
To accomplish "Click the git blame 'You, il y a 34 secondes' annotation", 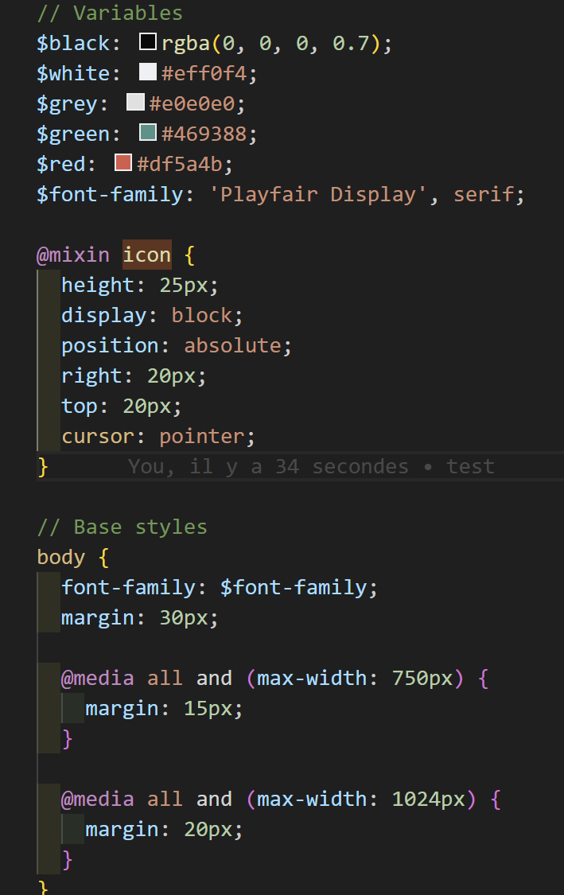I will pos(311,467).
